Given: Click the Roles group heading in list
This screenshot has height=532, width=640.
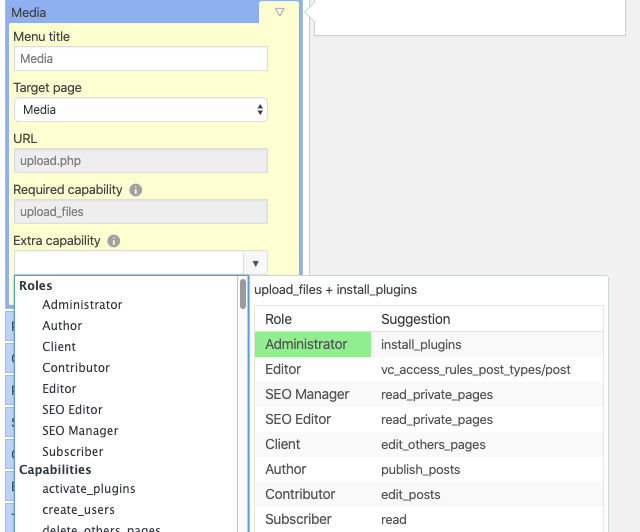Looking at the screenshot, I should pyautogui.click(x=36, y=285).
